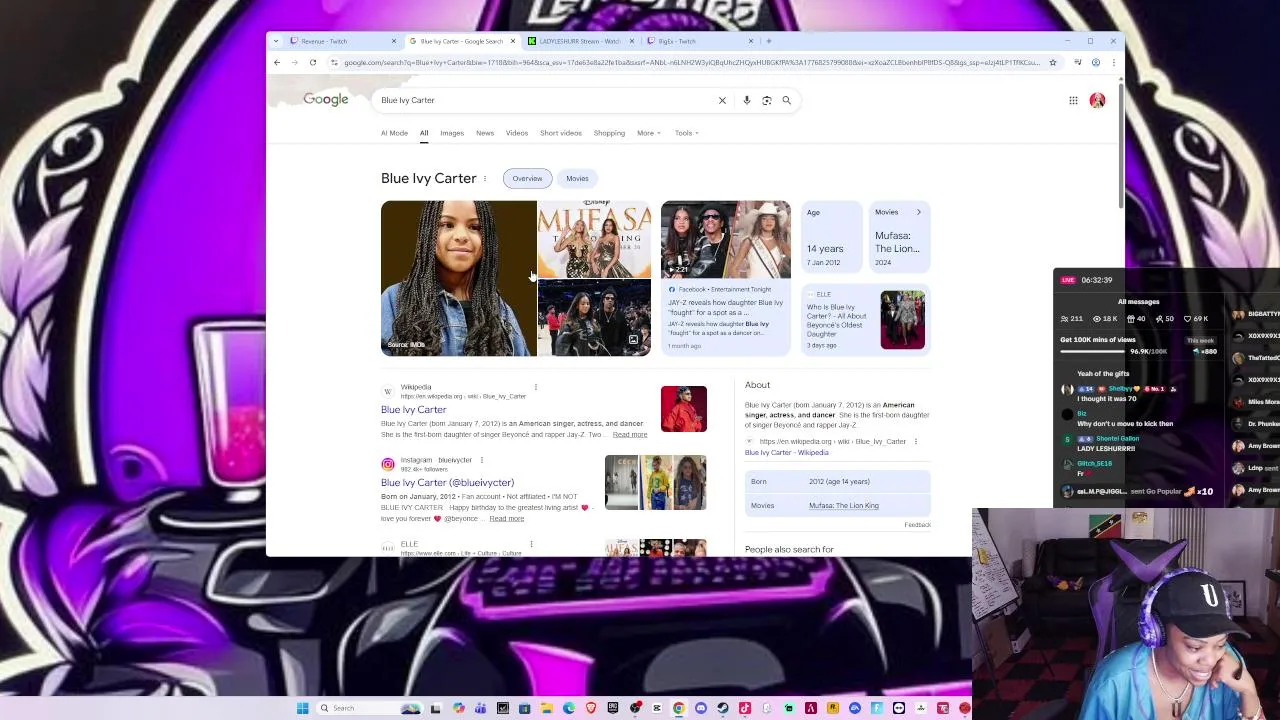Open Blue Ivy Carter - Wikipedia About link

coord(787,453)
